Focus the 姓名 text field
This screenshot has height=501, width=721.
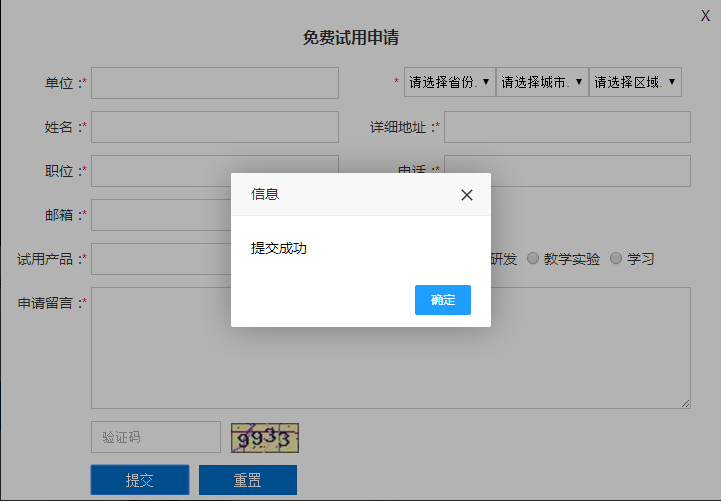point(214,127)
